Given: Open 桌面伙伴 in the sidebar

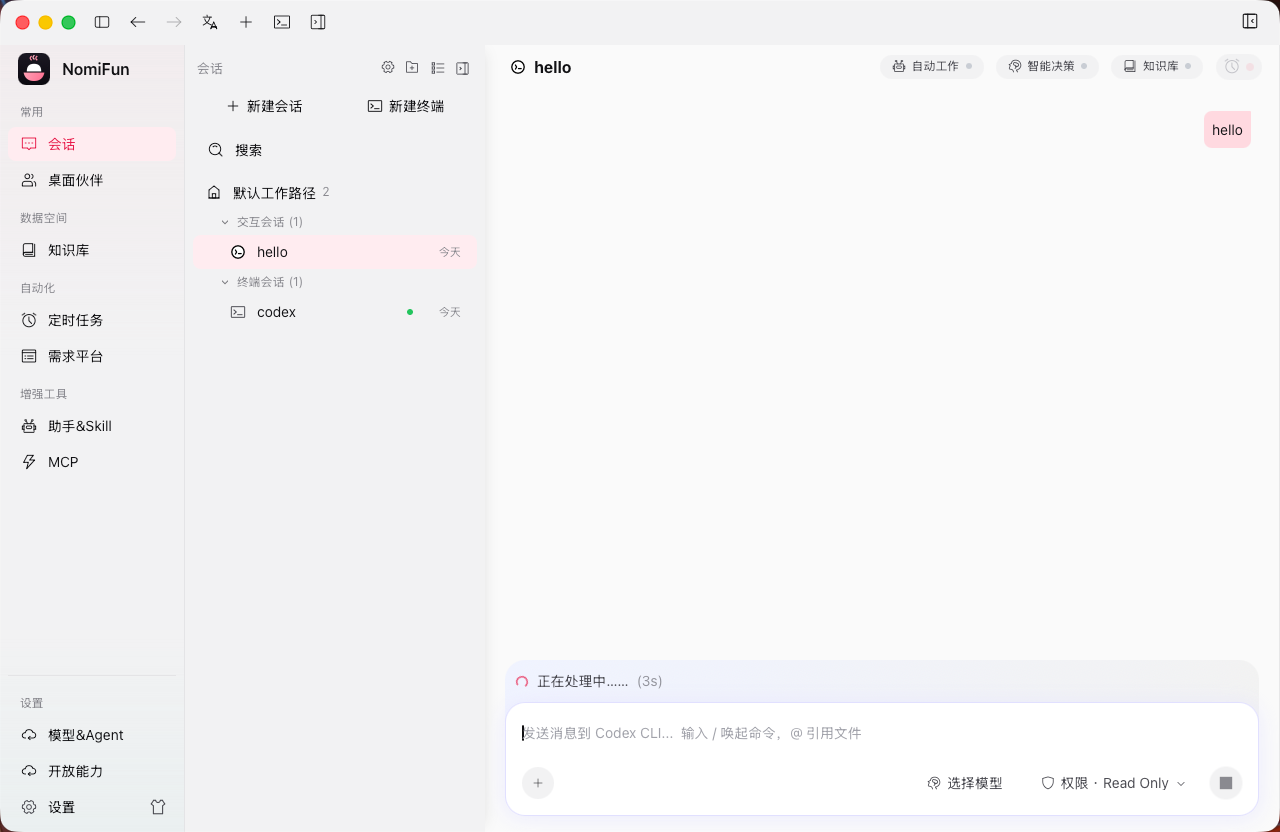Looking at the screenshot, I should click(92, 180).
